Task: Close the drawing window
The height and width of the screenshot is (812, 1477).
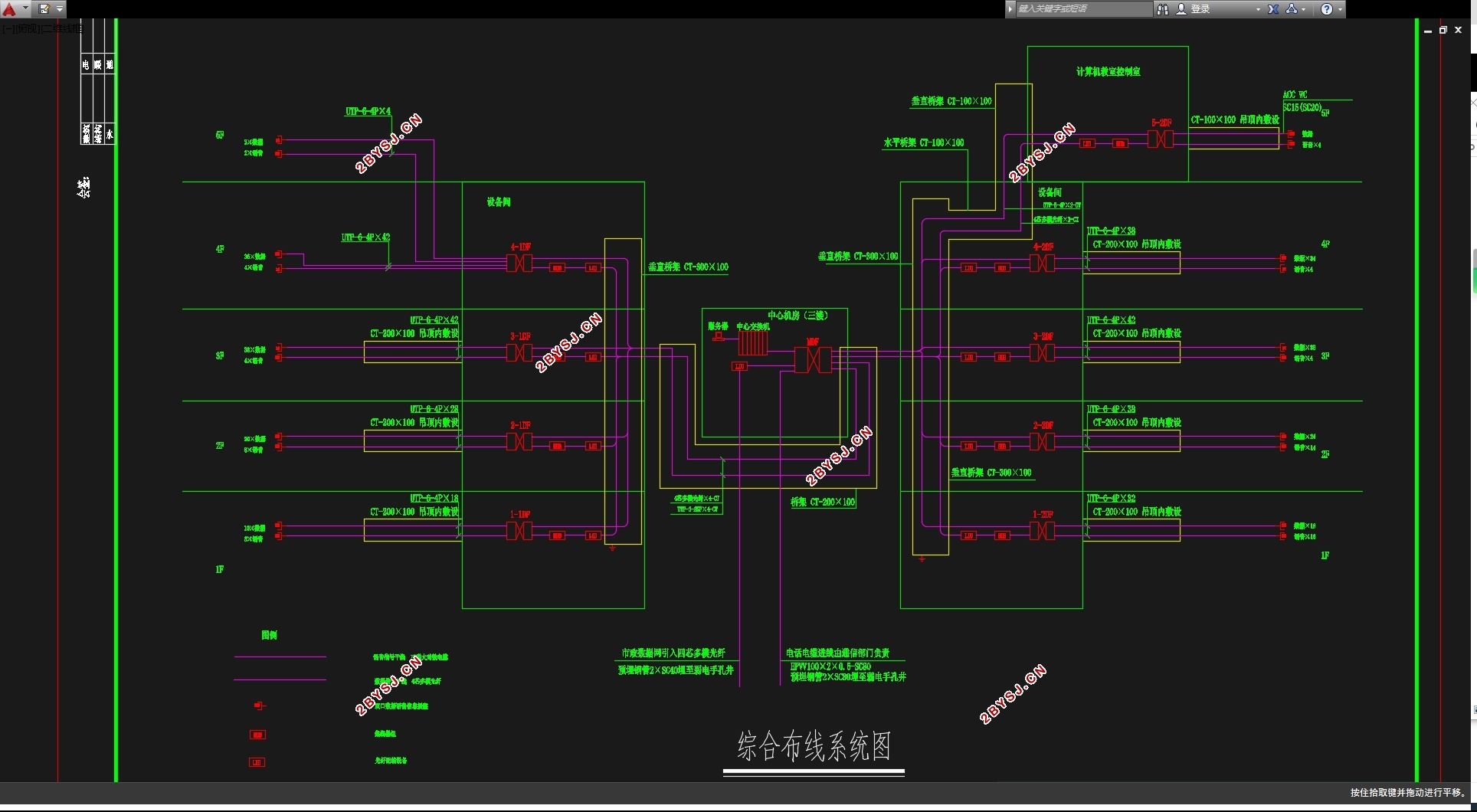Action: [1459, 31]
